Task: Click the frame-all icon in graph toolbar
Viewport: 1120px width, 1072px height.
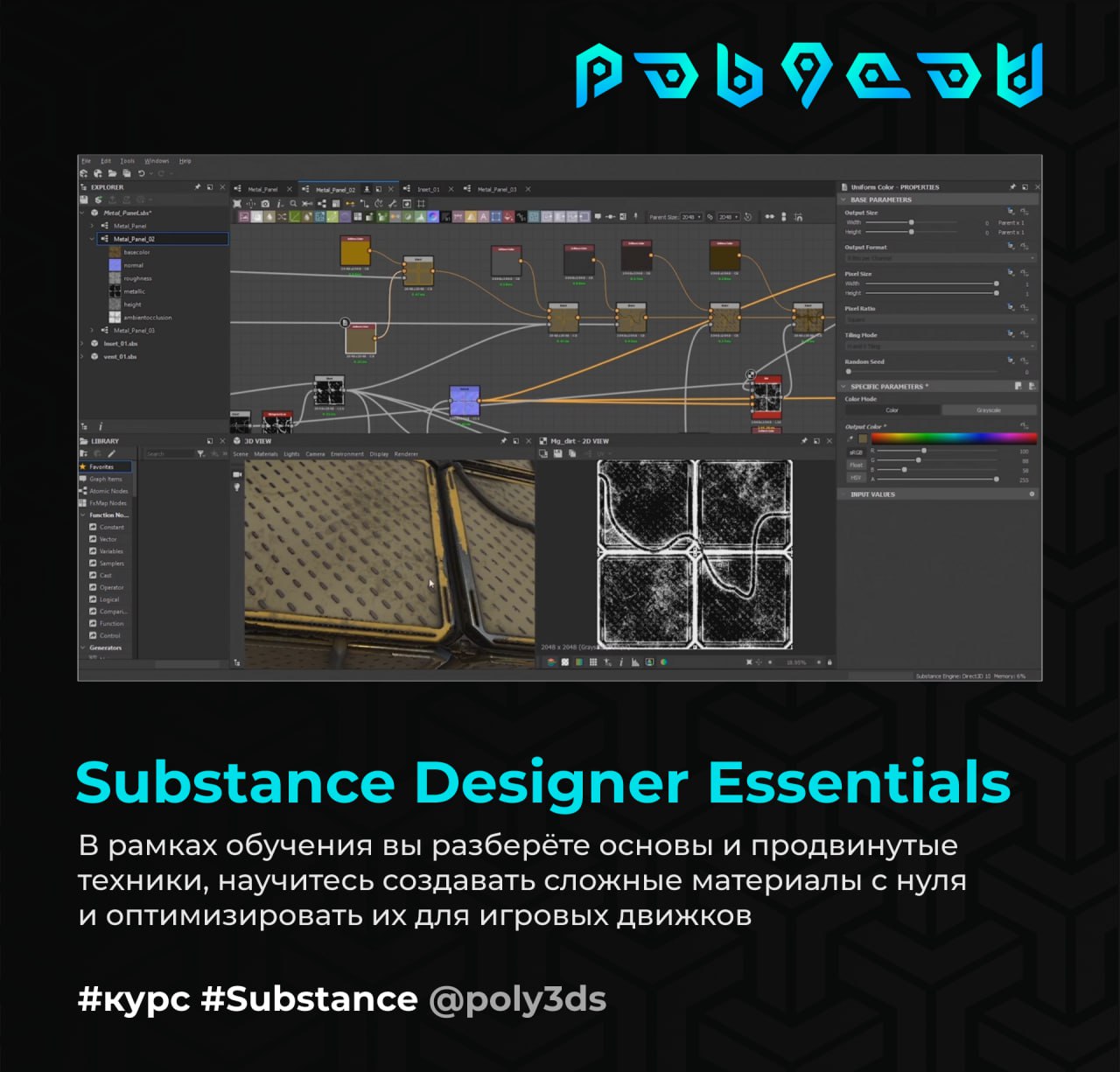Action: point(236,203)
